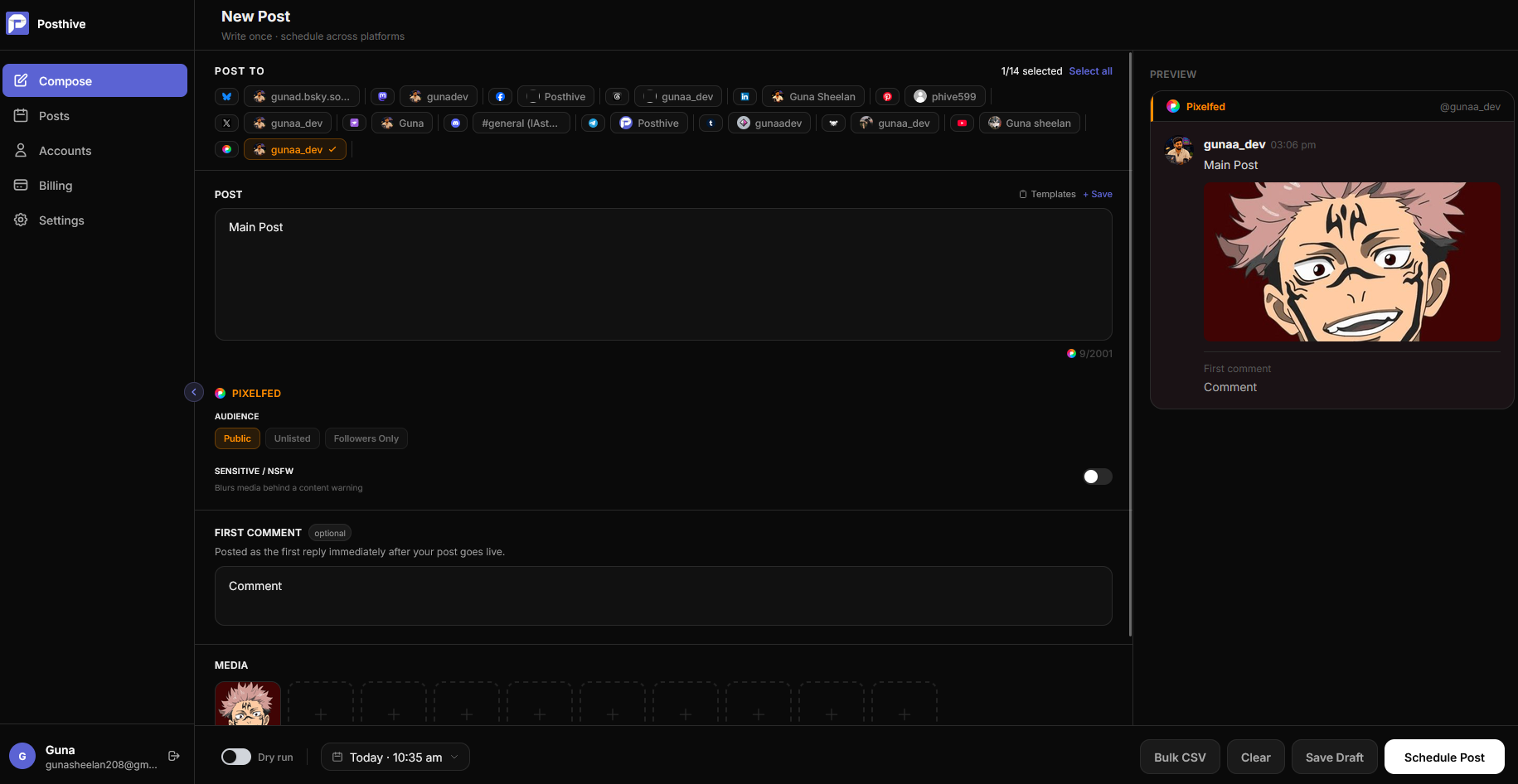Click the Mastodon platform icon in Post To
The width and height of the screenshot is (1518, 784).
point(382,97)
